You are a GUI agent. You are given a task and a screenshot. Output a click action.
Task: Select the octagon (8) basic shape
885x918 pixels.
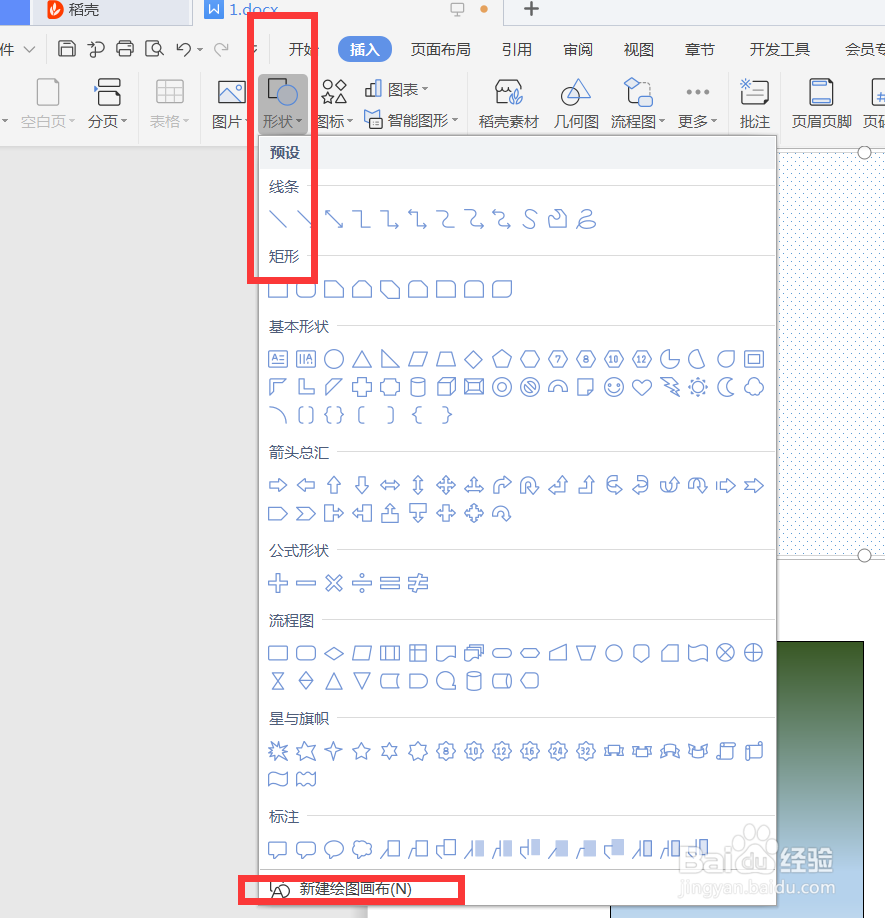[586, 359]
